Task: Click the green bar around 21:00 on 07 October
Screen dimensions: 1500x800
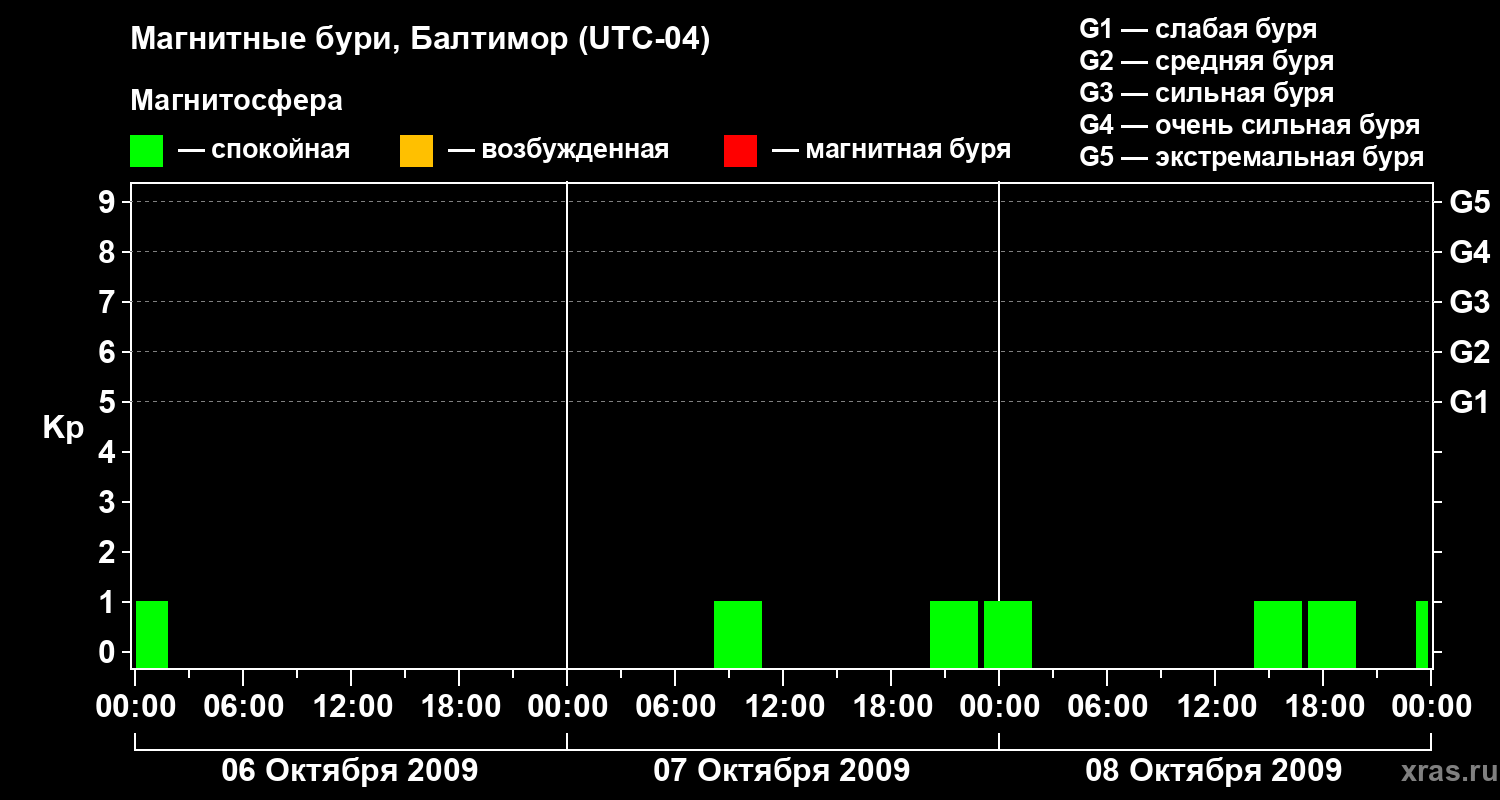Action: [954, 634]
